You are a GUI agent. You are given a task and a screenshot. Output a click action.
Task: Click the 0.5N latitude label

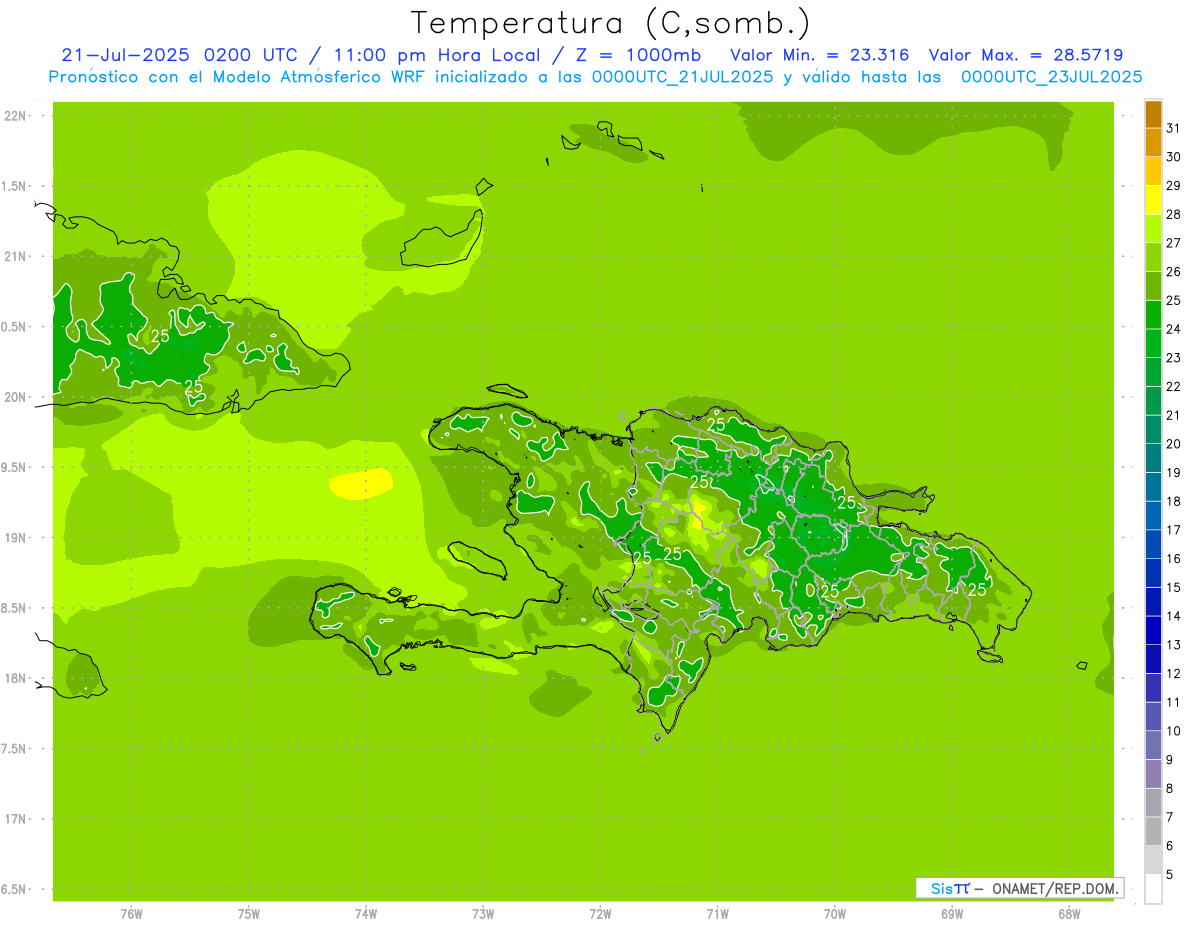(16, 327)
